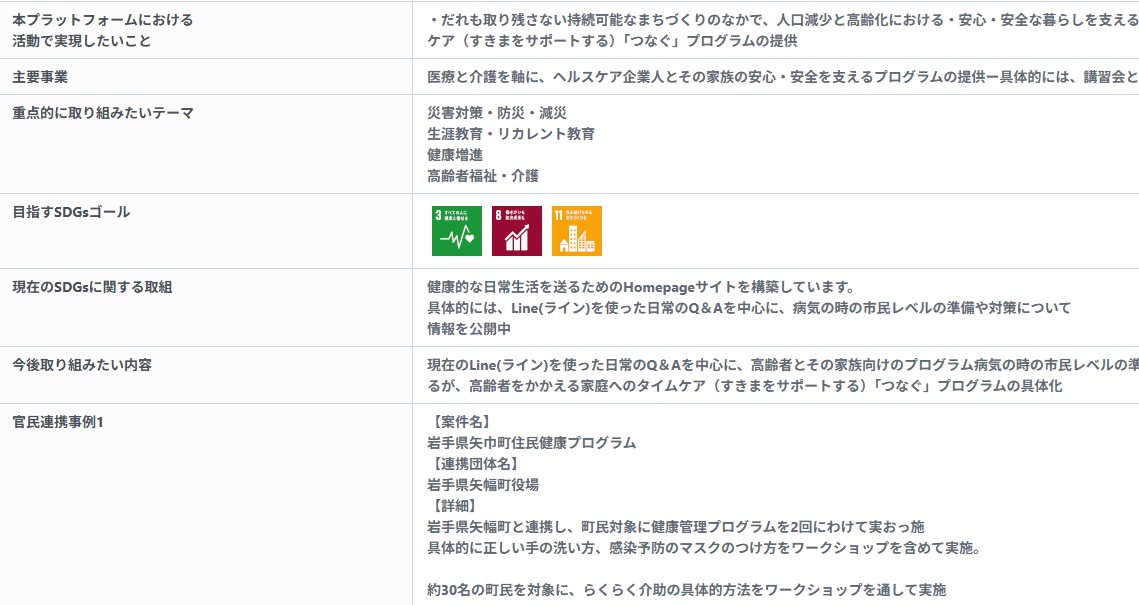Click the 情報を公開中 text line
Viewport: 1139px width, 605px height.
coord(469,330)
